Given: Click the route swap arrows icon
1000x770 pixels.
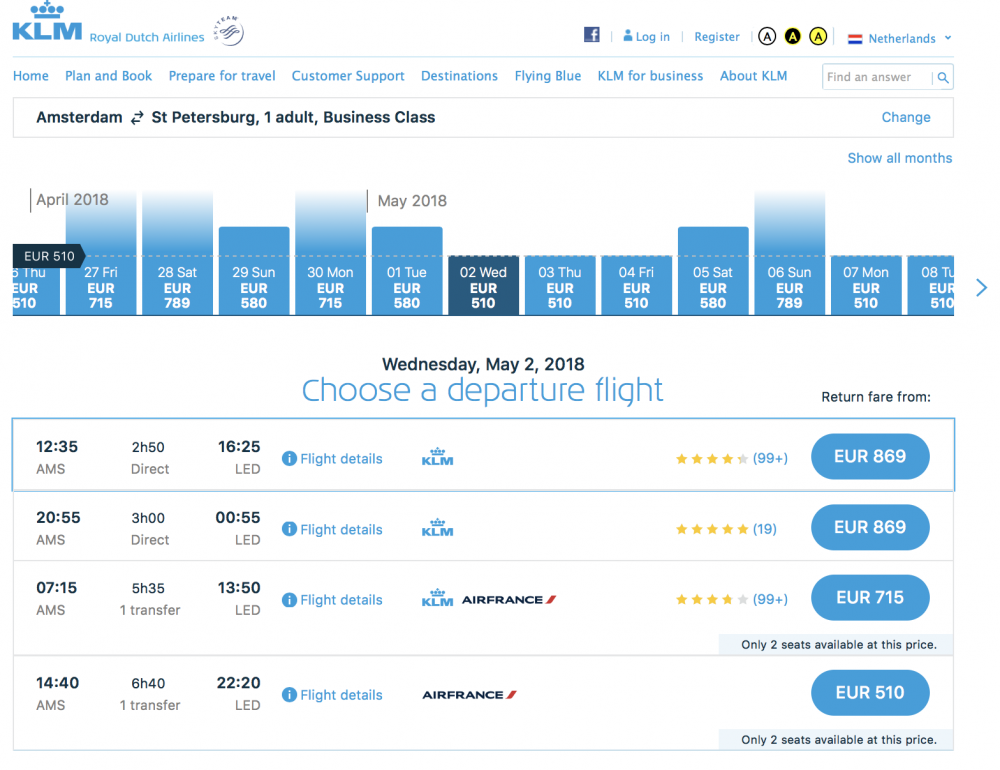Looking at the screenshot, I should pos(137,118).
